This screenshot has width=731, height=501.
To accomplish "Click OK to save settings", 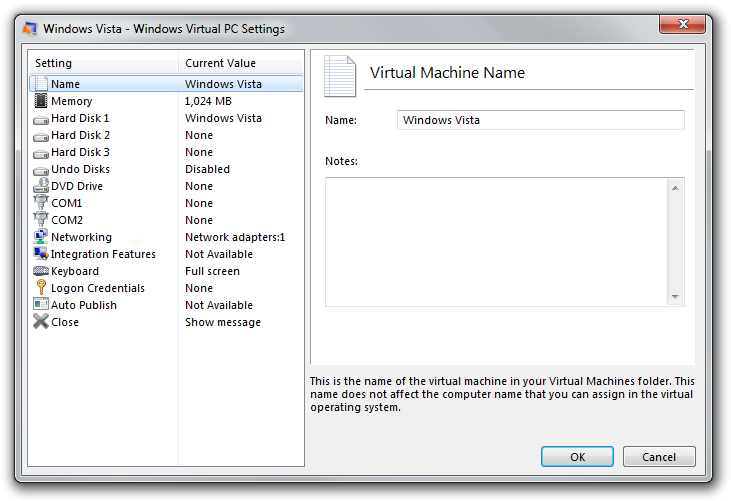I will [x=577, y=457].
